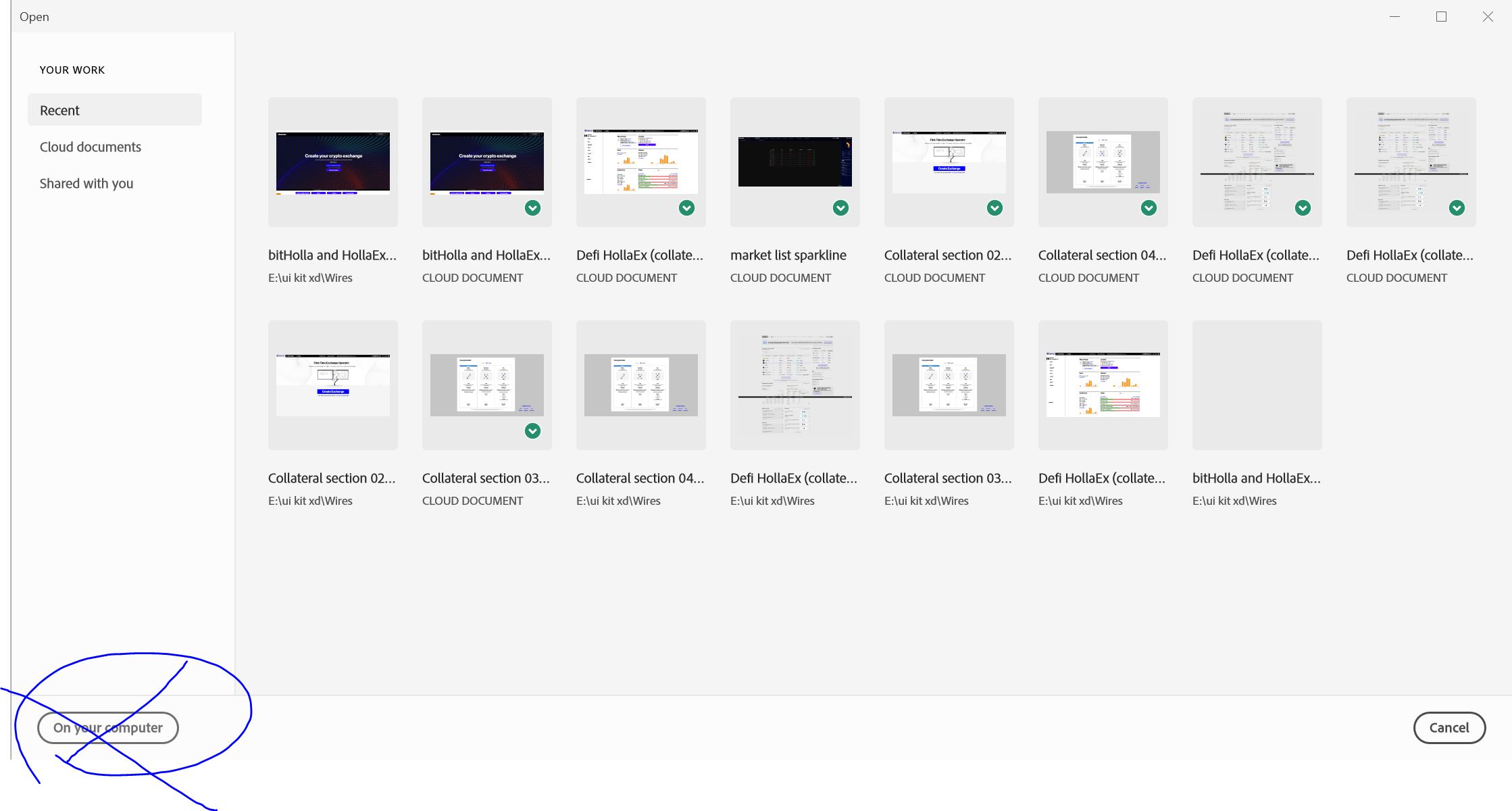Open the bitHolla file from E:\ui kit xd\Wires
The width and height of the screenshot is (1512, 811).
(332, 162)
